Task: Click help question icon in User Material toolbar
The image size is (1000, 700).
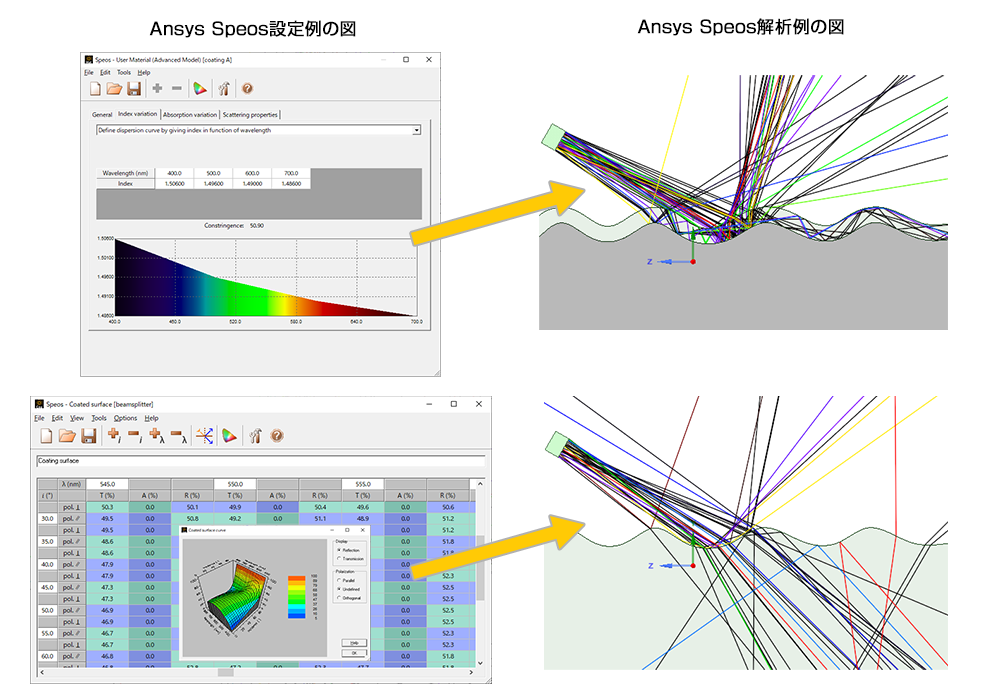Action: (x=247, y=89)
